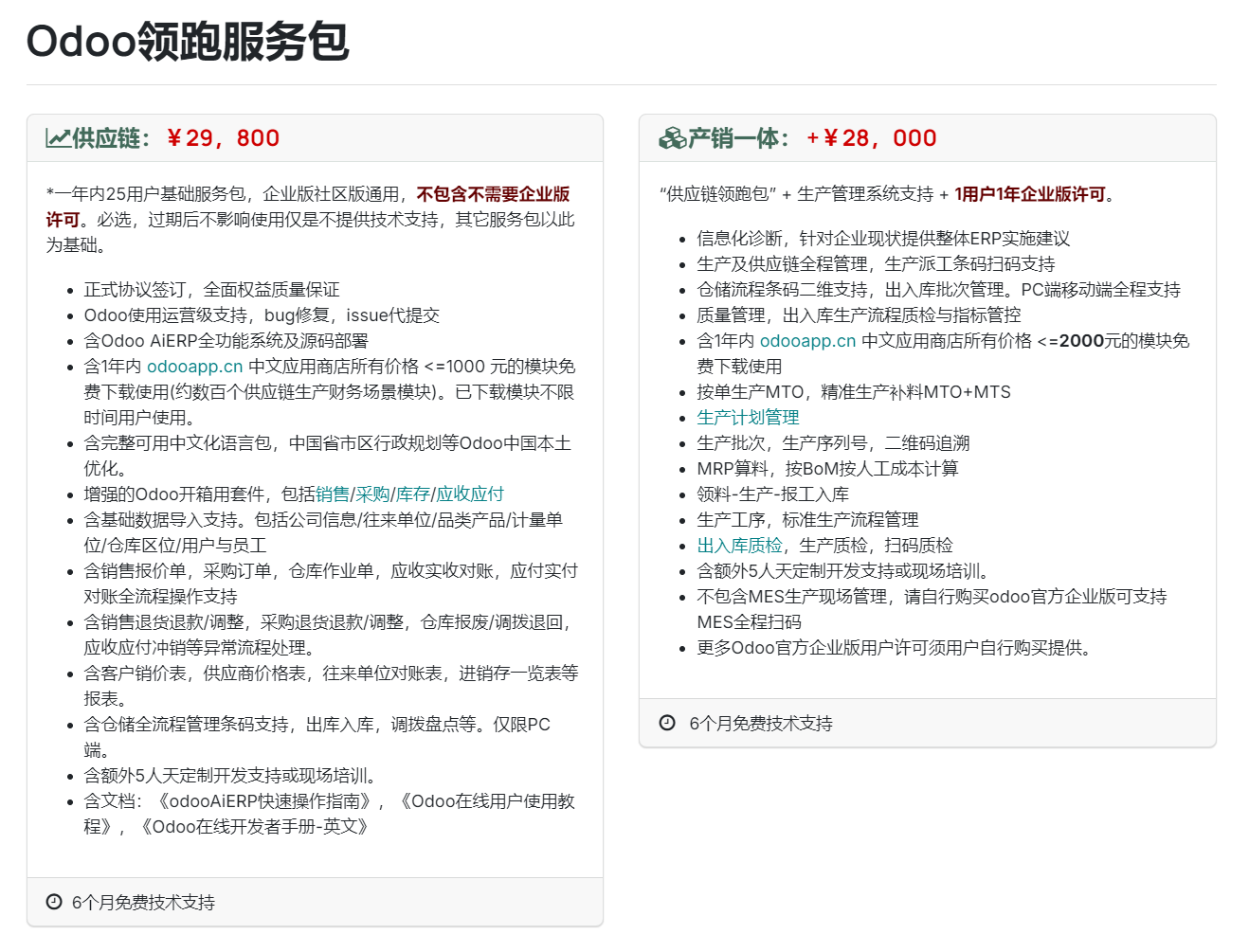
Task: Click Odoo使用运营级支持 list item
Action: click(x=262, y=315)
